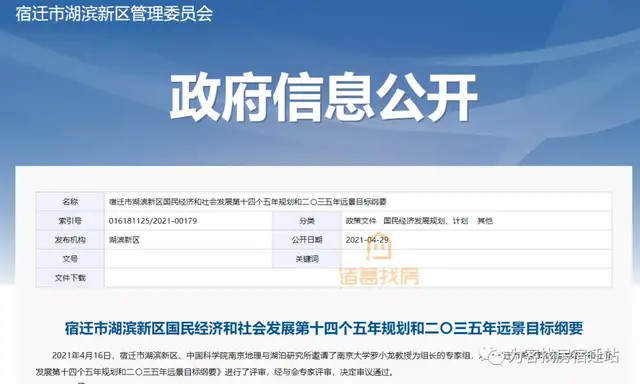This screenshot has width=640, height=384.
Task: Click 国民经济发展规划、计划 category value
Action: [426, 221]
